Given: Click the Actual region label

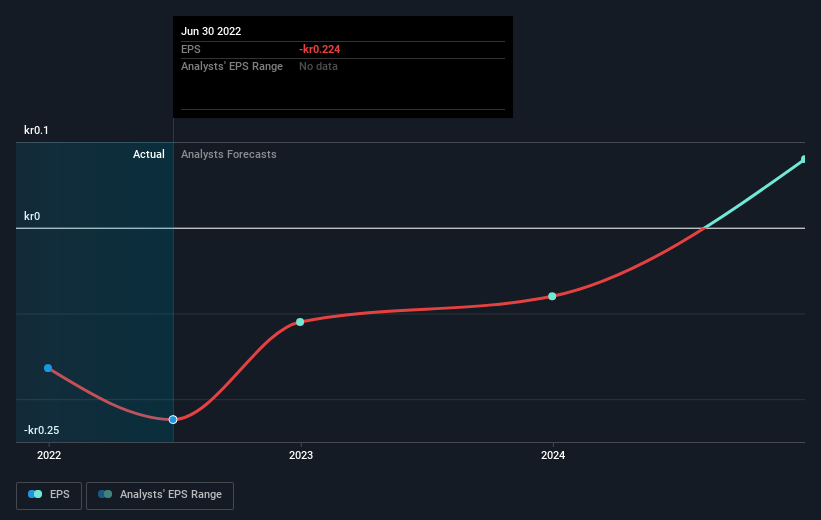Looking at the screenshot, I should point(149,154).
